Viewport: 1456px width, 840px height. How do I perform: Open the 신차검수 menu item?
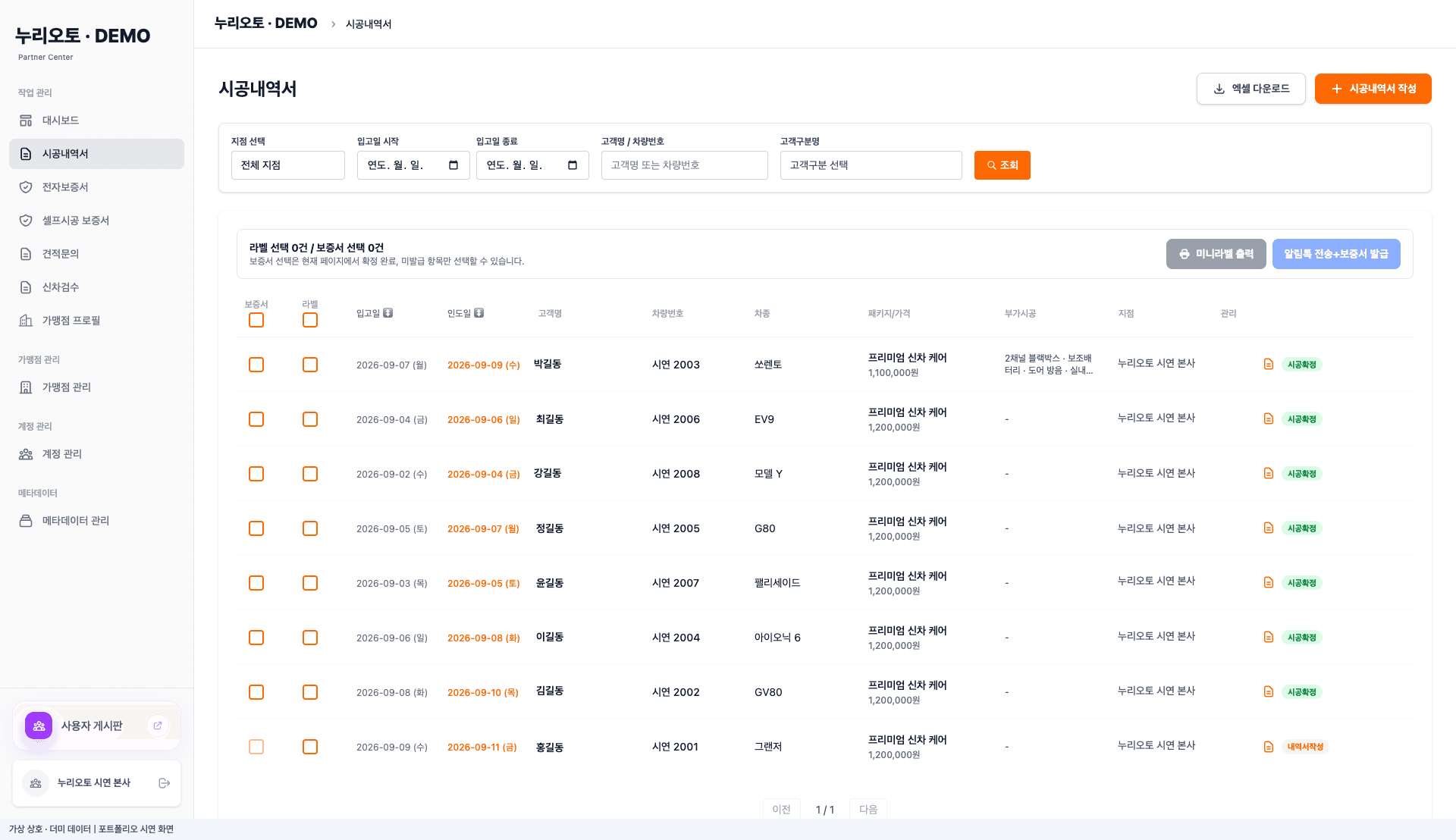96,287
